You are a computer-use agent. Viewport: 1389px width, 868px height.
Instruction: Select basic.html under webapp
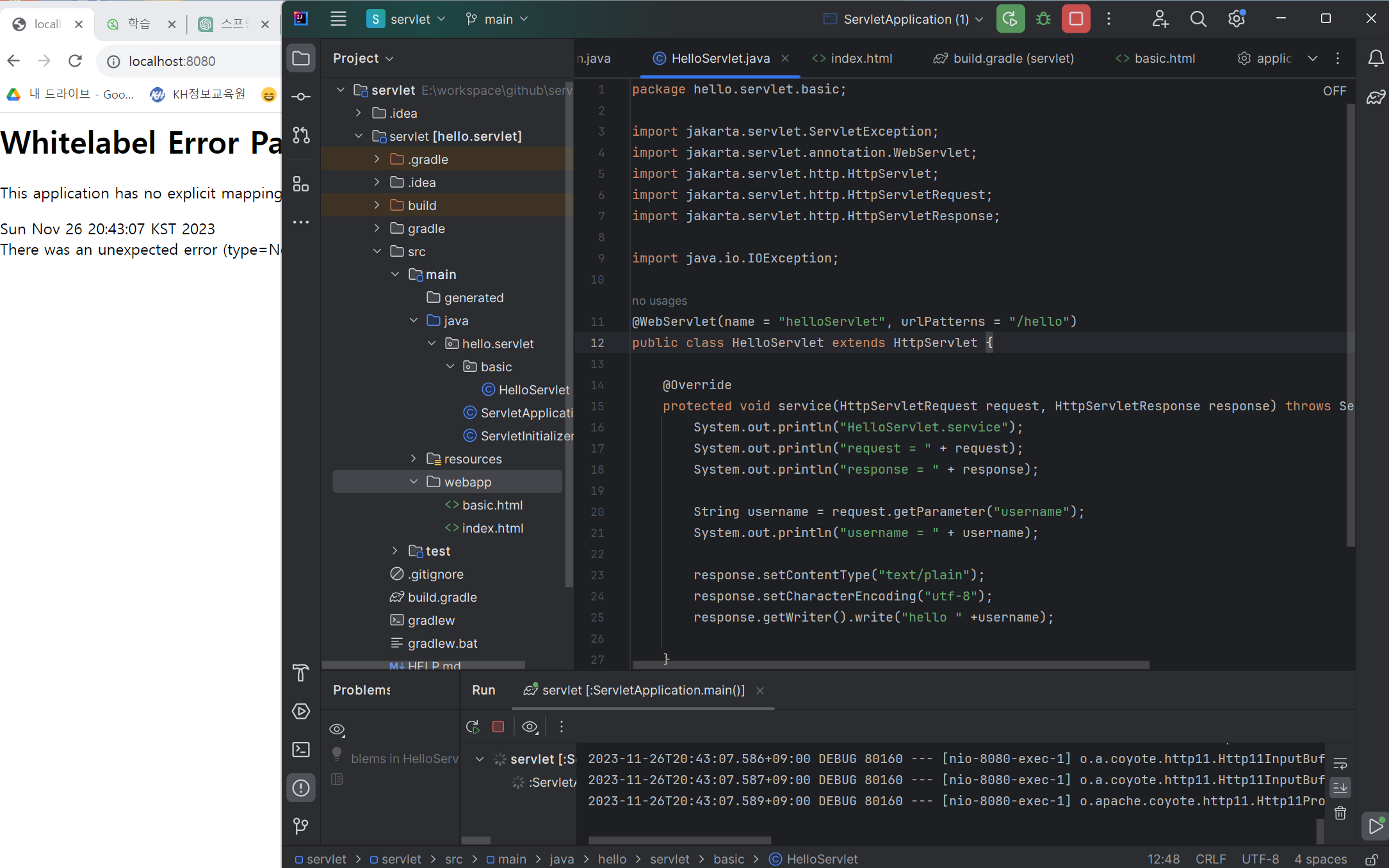(x=484, y=504)
